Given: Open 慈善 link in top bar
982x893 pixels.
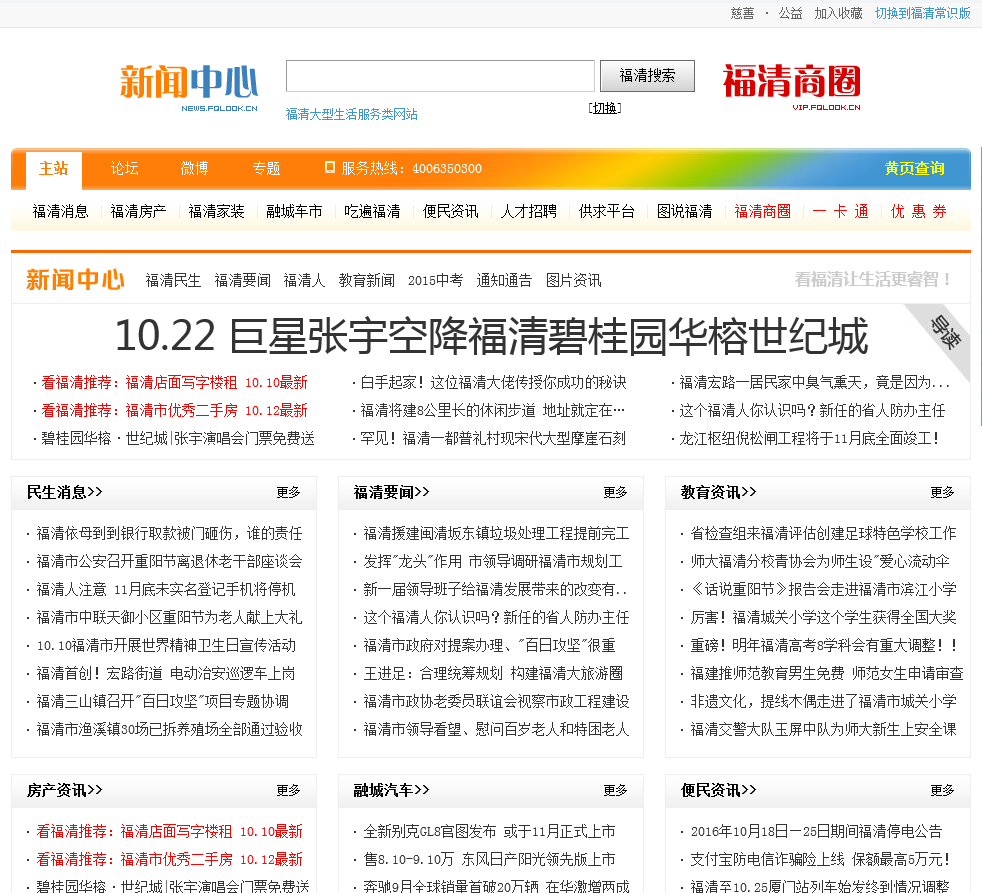Looking at the screenshot, I should (x=742, y=13).
